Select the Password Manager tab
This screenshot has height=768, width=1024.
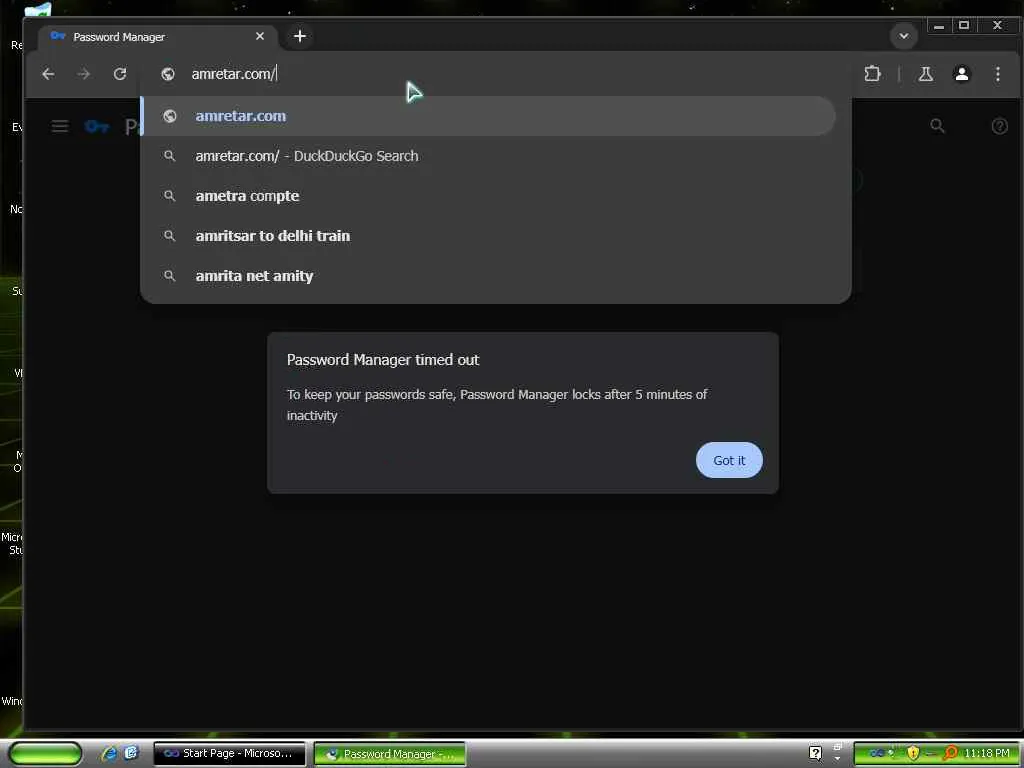(158, 37)
